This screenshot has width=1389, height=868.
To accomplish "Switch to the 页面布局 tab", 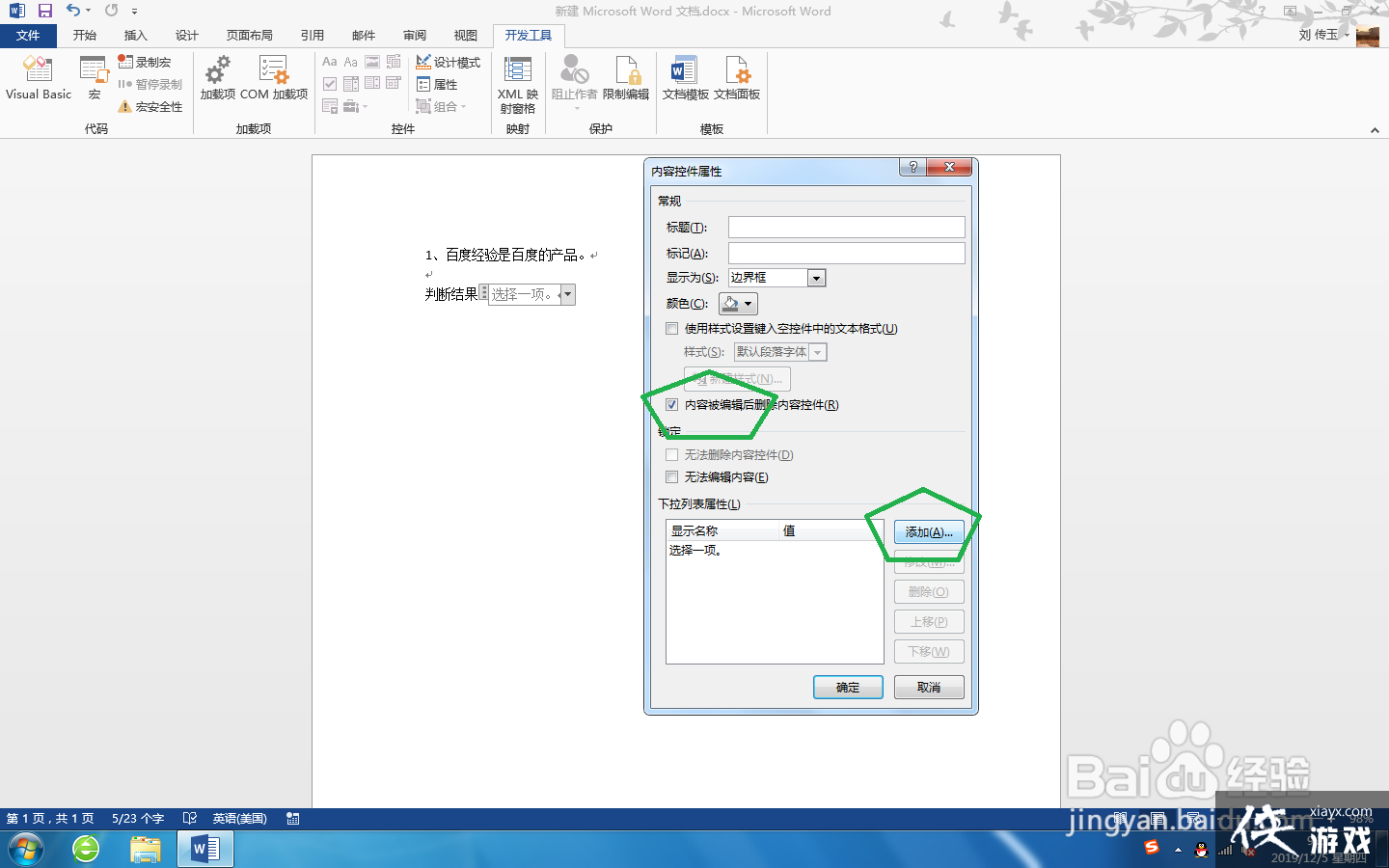I will (x=250, y=36).
